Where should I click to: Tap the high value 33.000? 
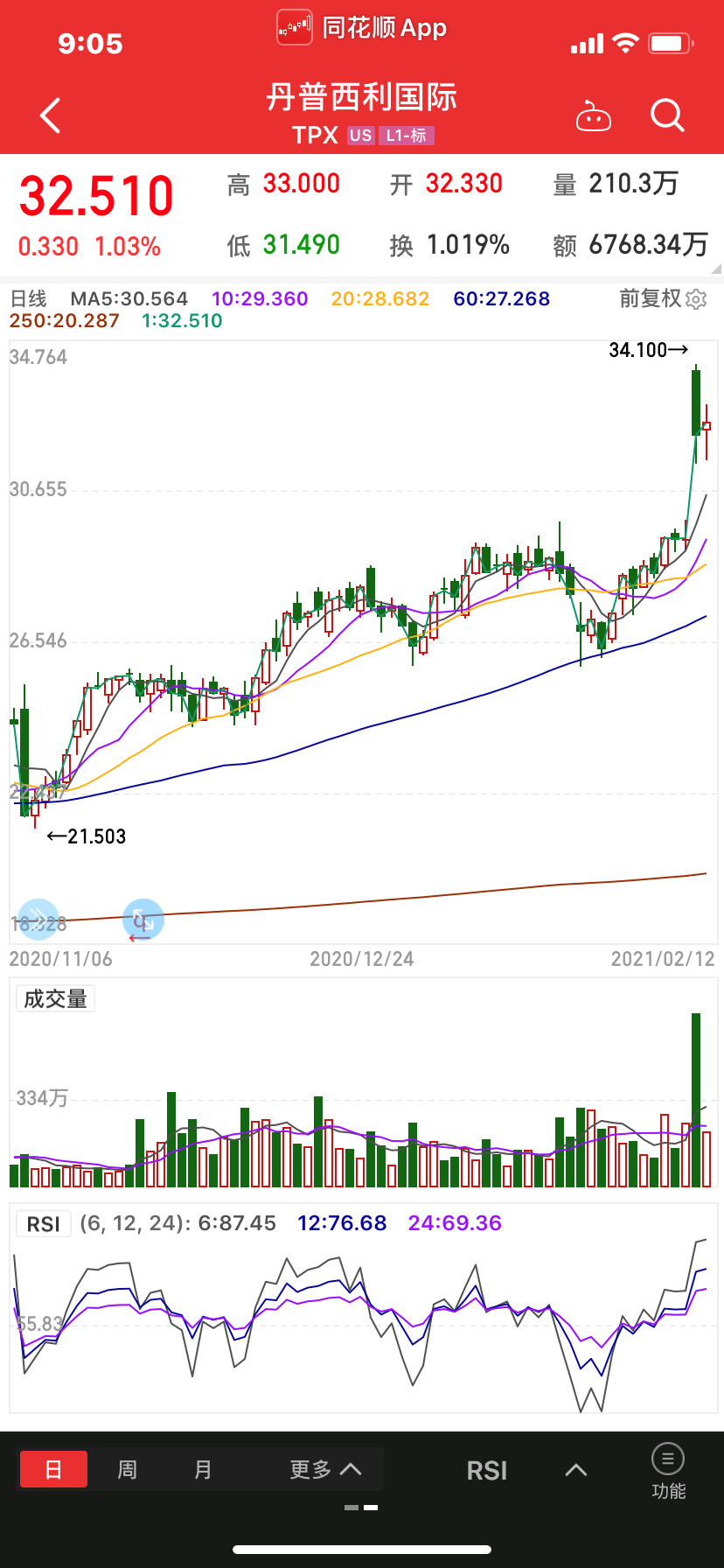302,184
